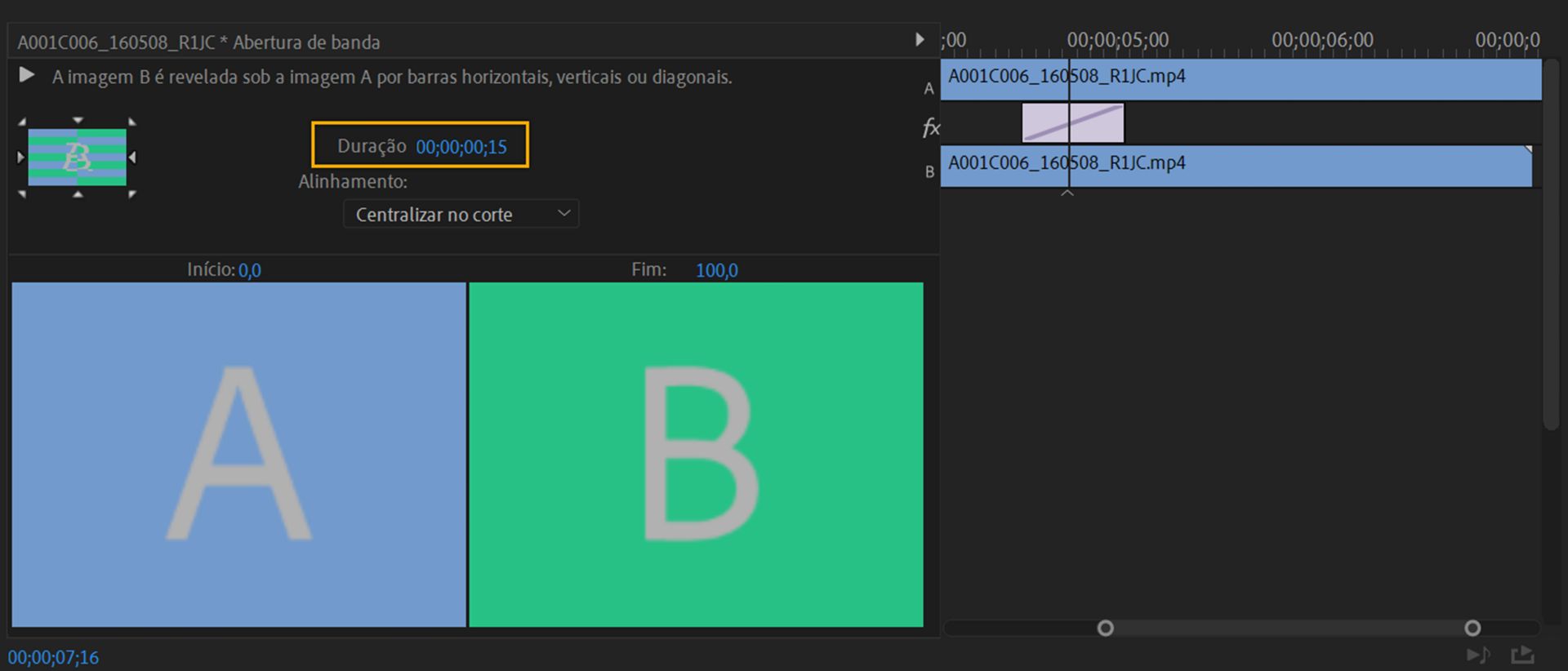Viewport: 1568px width, 671px height.
Task: Click the export frame icon at bottom right
Action: 1522,655
